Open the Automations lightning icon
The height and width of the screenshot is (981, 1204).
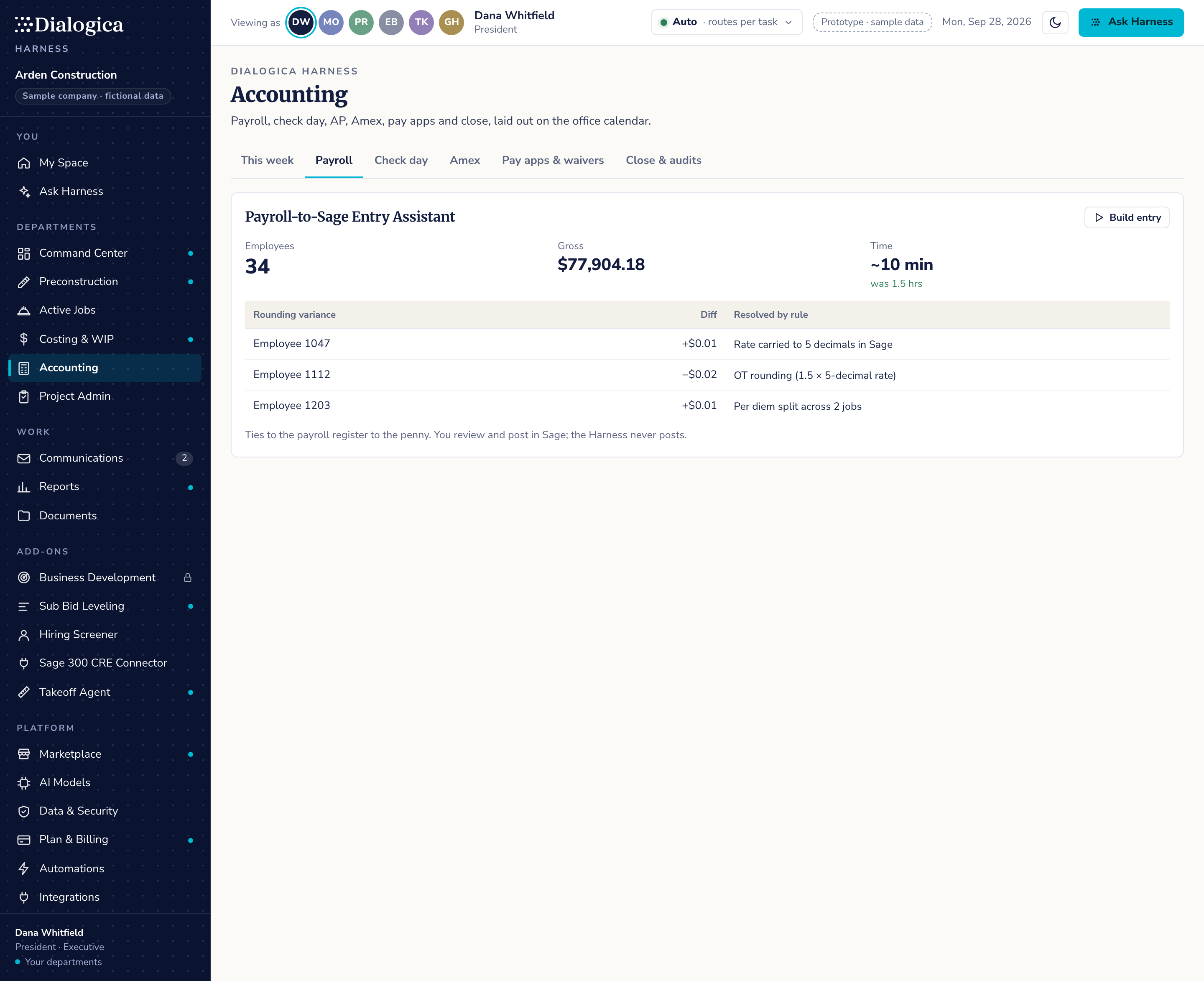point(24,869)
